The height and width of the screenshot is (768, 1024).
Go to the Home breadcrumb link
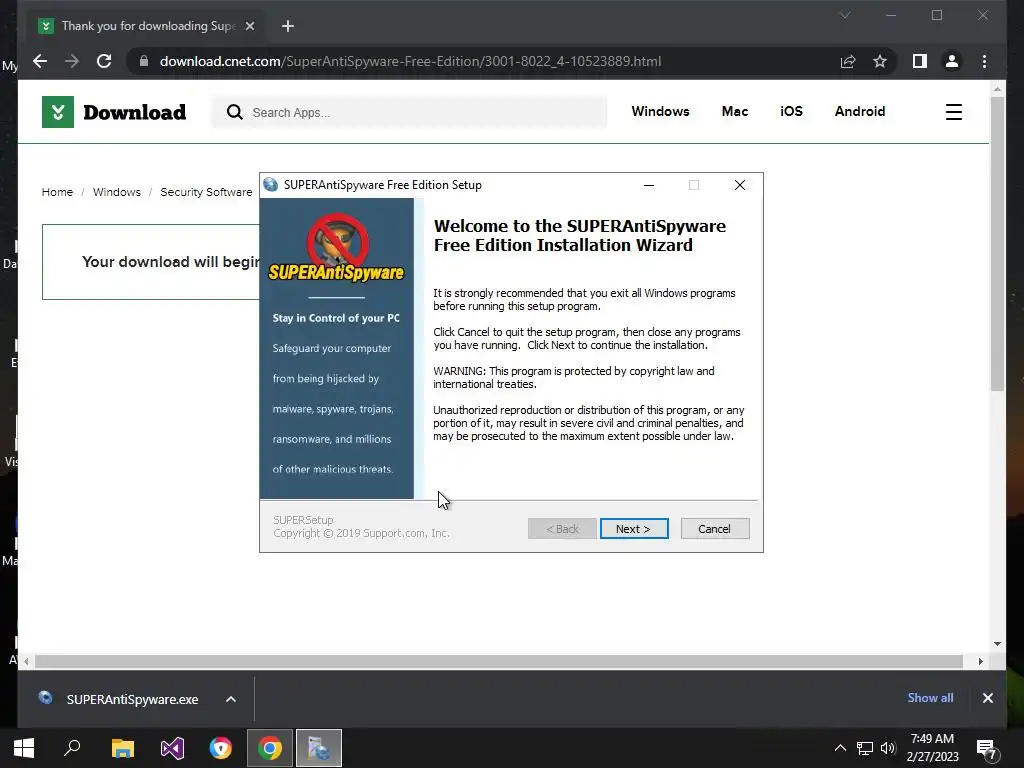(x=57, y=192)
